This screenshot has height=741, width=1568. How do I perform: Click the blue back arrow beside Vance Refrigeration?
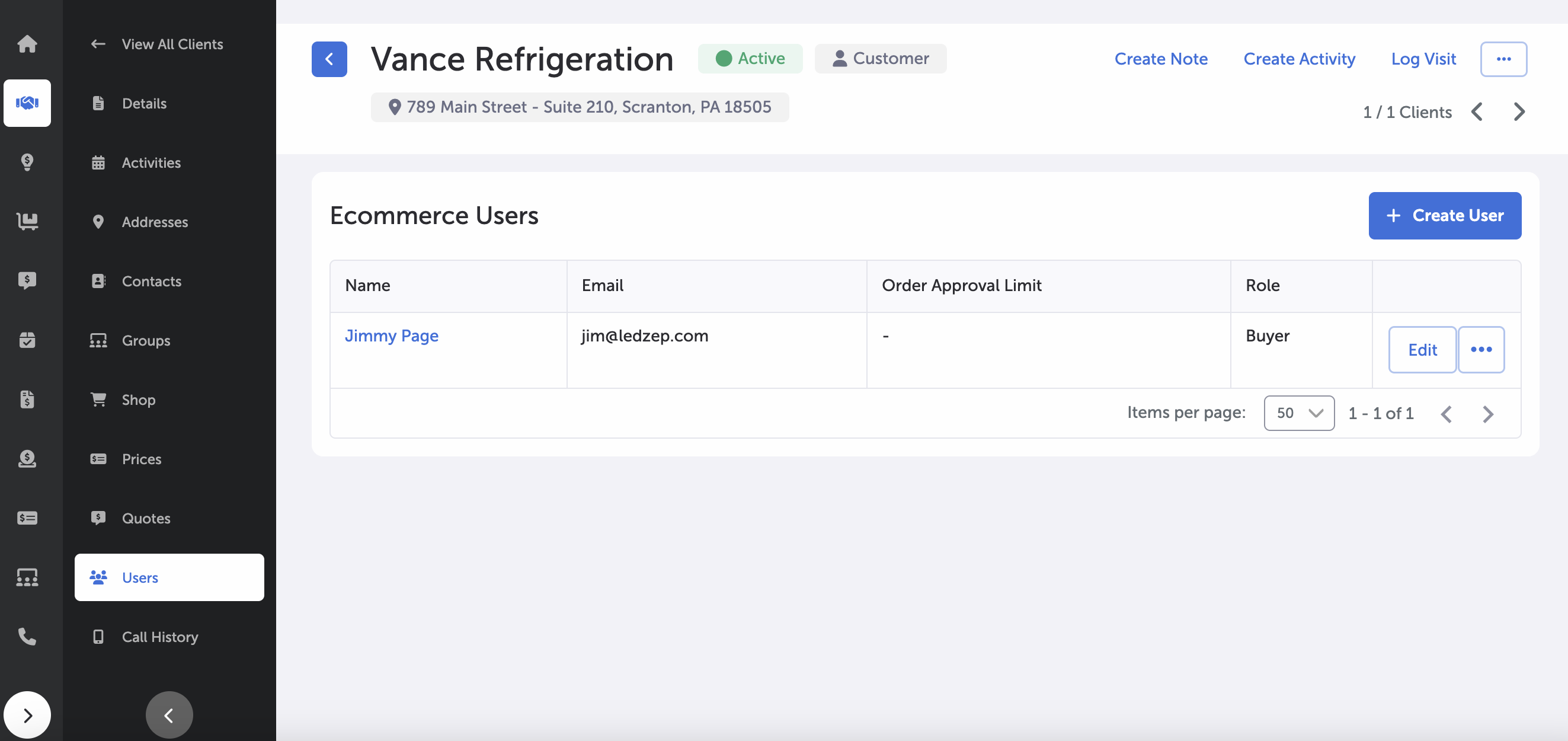pyautogui.click(x=329, y=59)
